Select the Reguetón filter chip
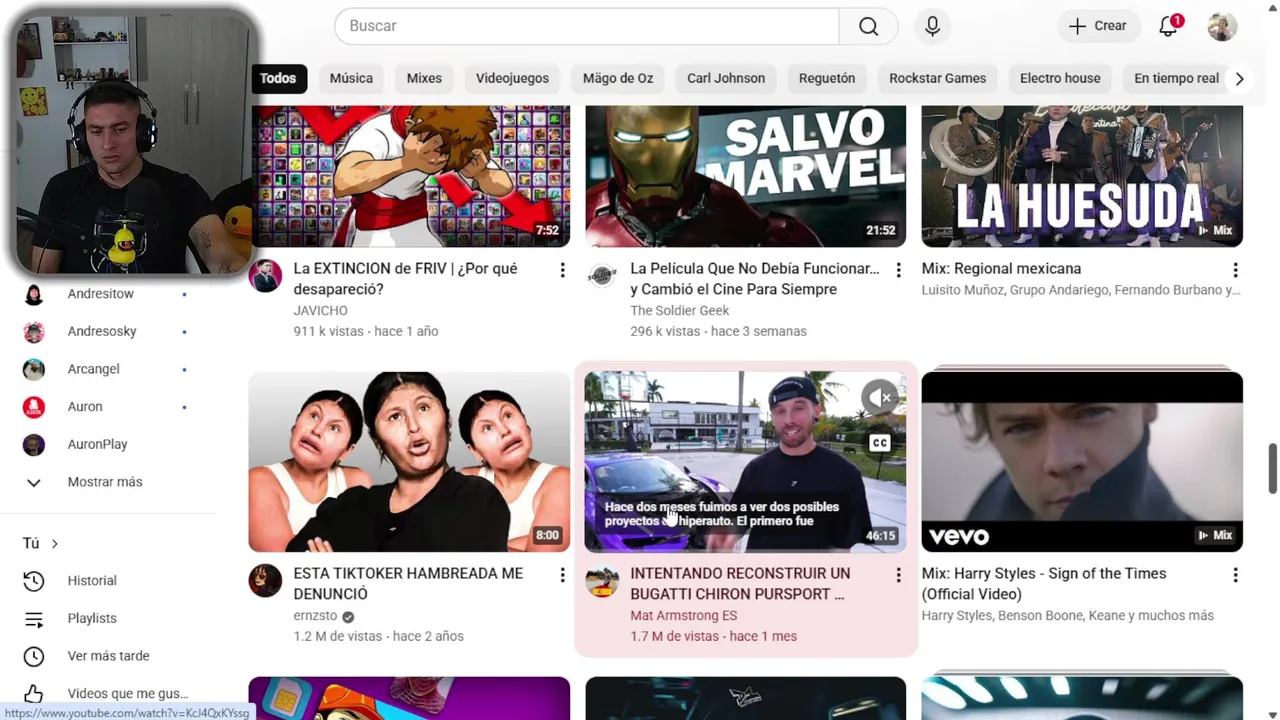Viewport: 1280px width, 720px height. [x=827, y=78]
